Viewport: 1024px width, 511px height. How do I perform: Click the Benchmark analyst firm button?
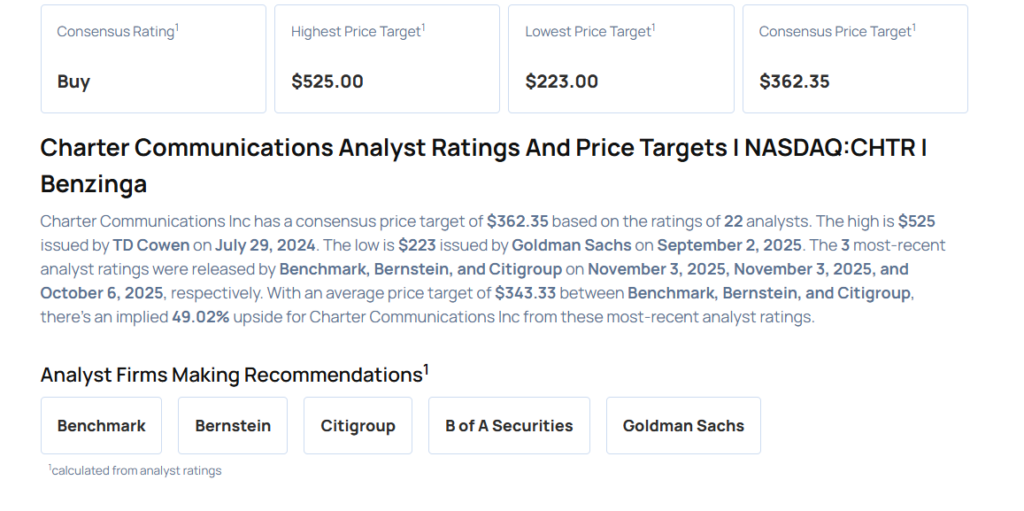[x=101, y=426]
